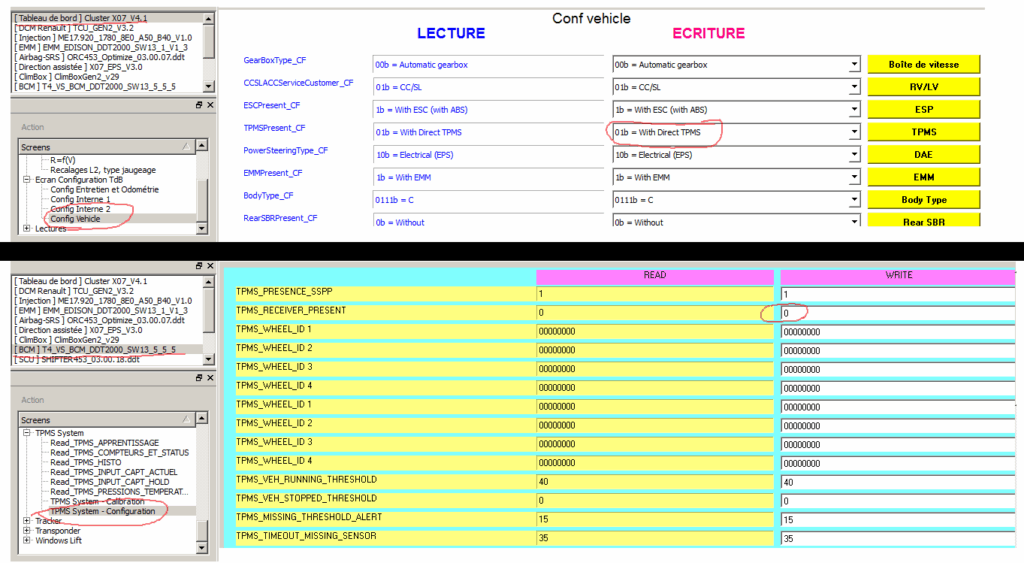The image size is (1024, 563).
Task: Float the upper Action dock panel
Action: click(x=198, y=105)
